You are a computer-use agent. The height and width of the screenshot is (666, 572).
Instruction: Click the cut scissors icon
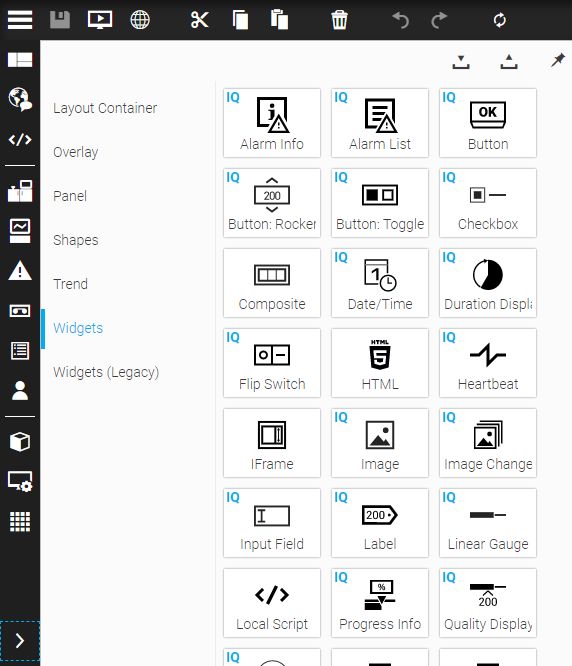pyautogui.click(x=199, y=20)
